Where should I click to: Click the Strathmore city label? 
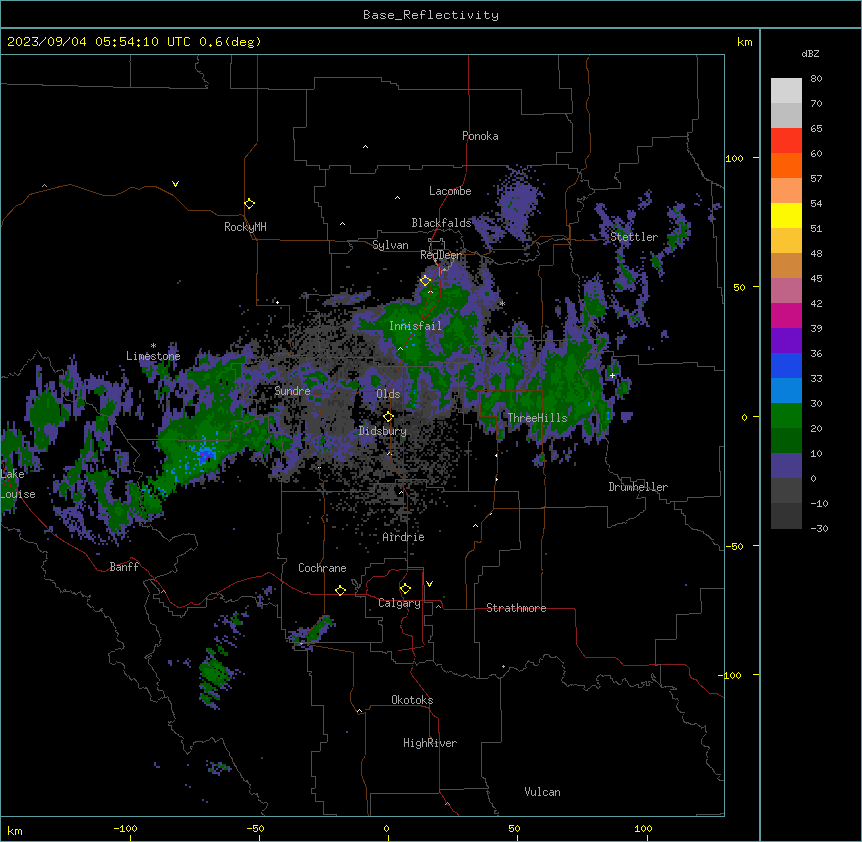pos(516,608)
